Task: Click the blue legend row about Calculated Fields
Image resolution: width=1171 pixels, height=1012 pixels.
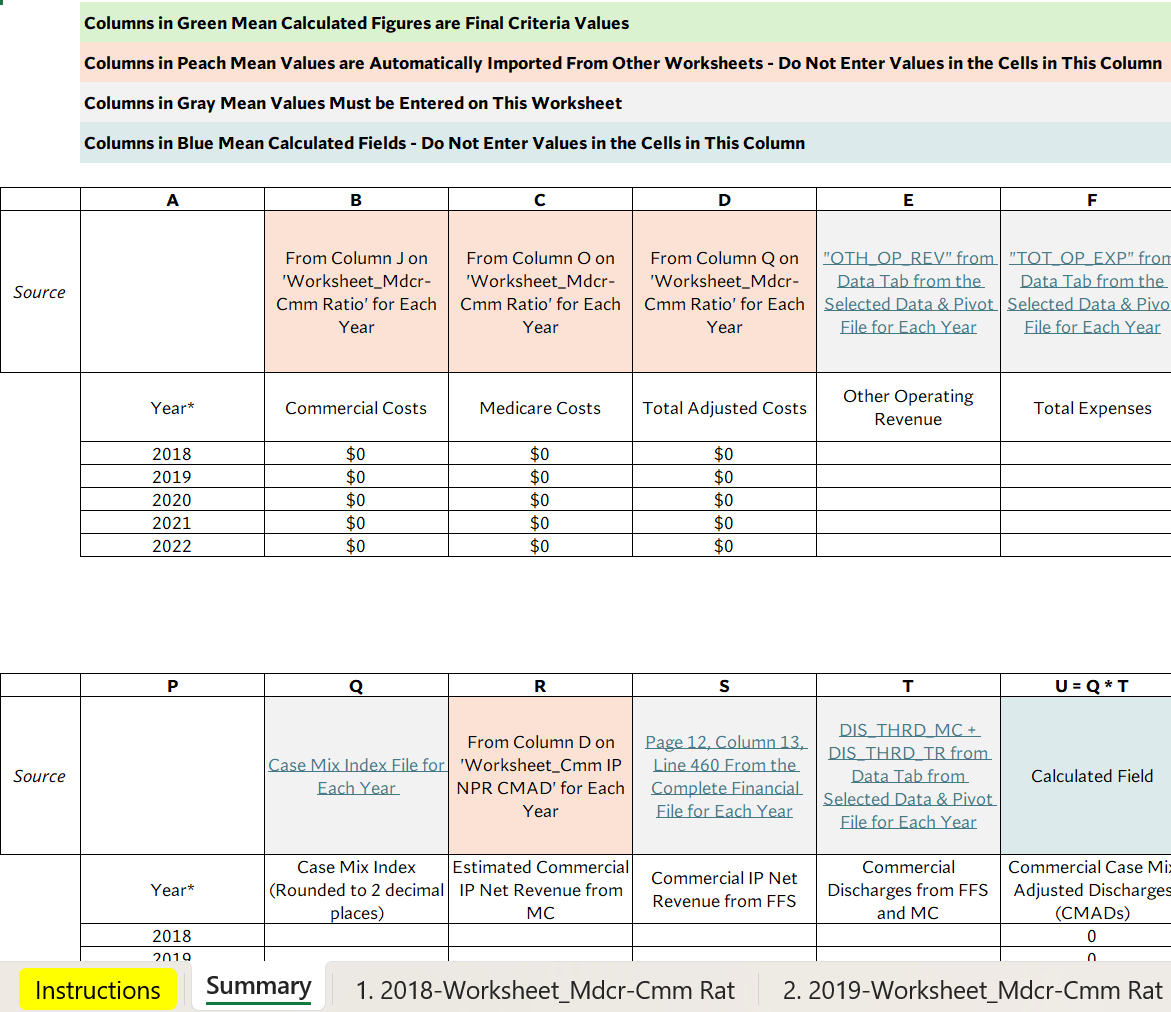Action: click(625, 143)
